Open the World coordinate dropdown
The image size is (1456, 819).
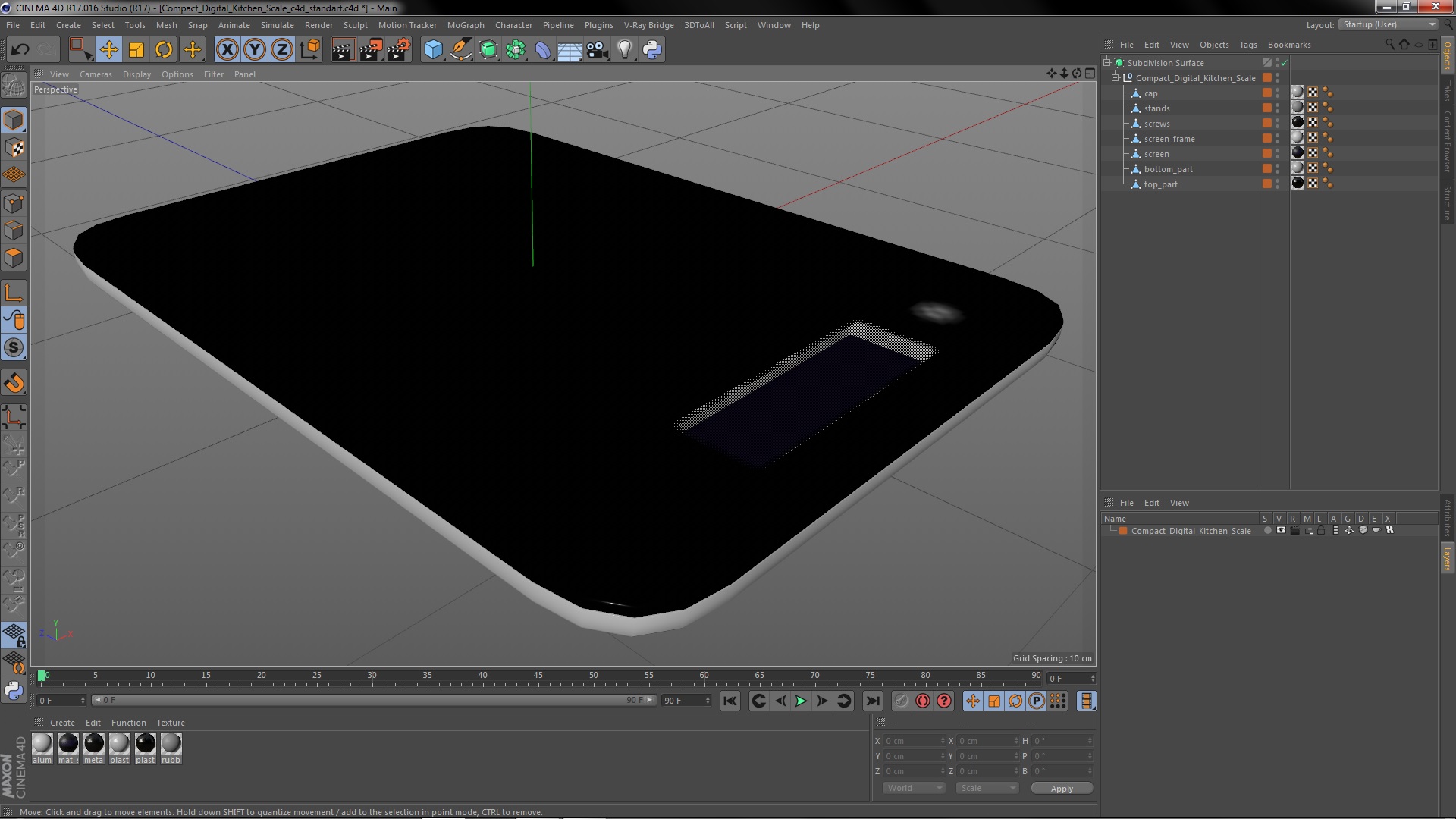point(914,789)
